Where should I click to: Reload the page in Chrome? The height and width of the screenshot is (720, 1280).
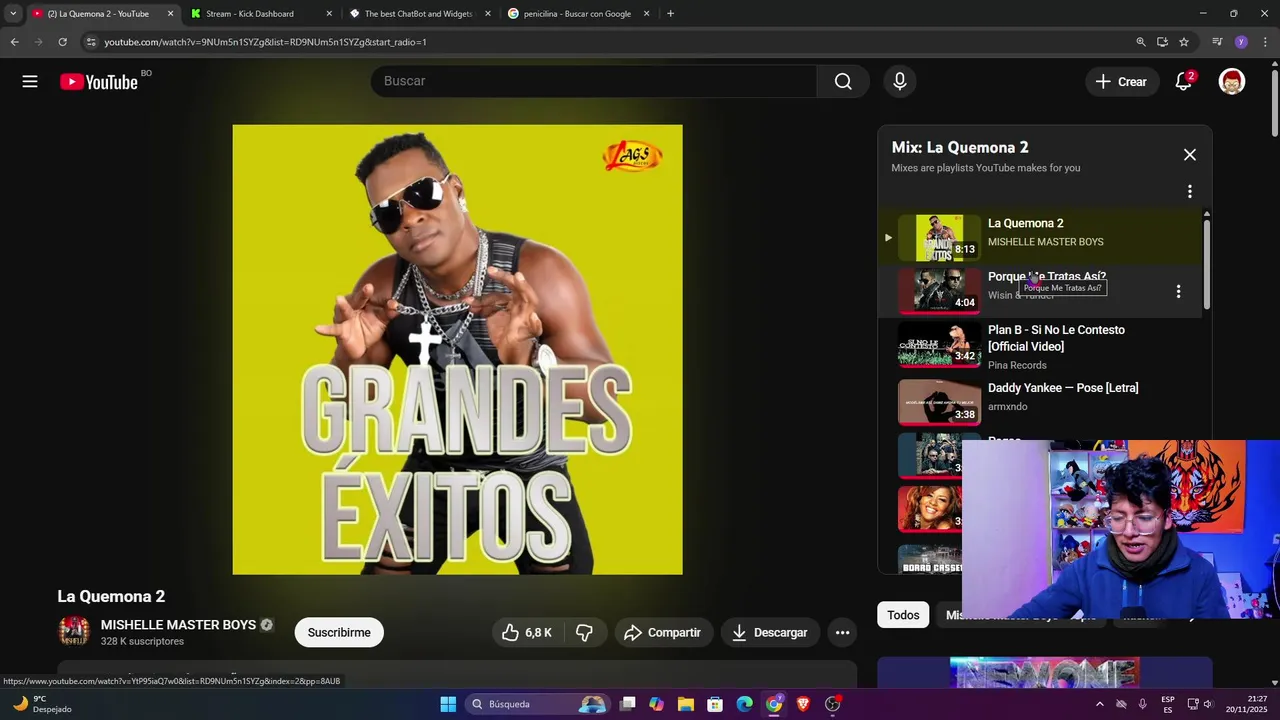click(62, 42)
